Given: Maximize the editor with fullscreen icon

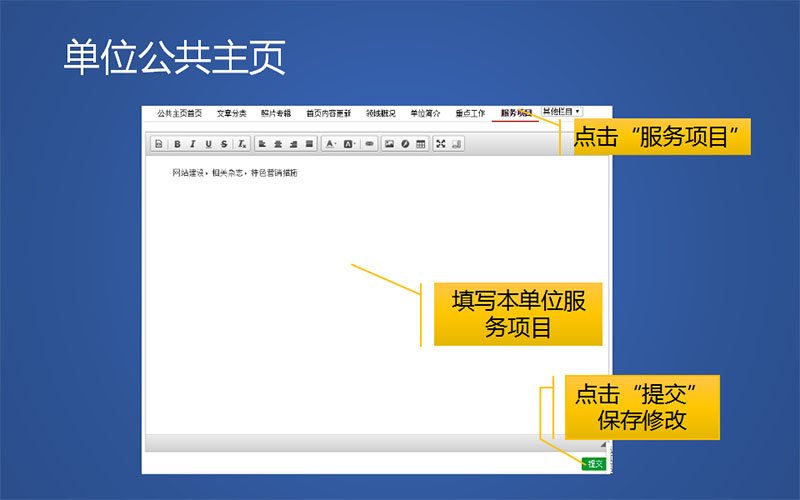Looking at the screenshot, I should click(441, 144).
